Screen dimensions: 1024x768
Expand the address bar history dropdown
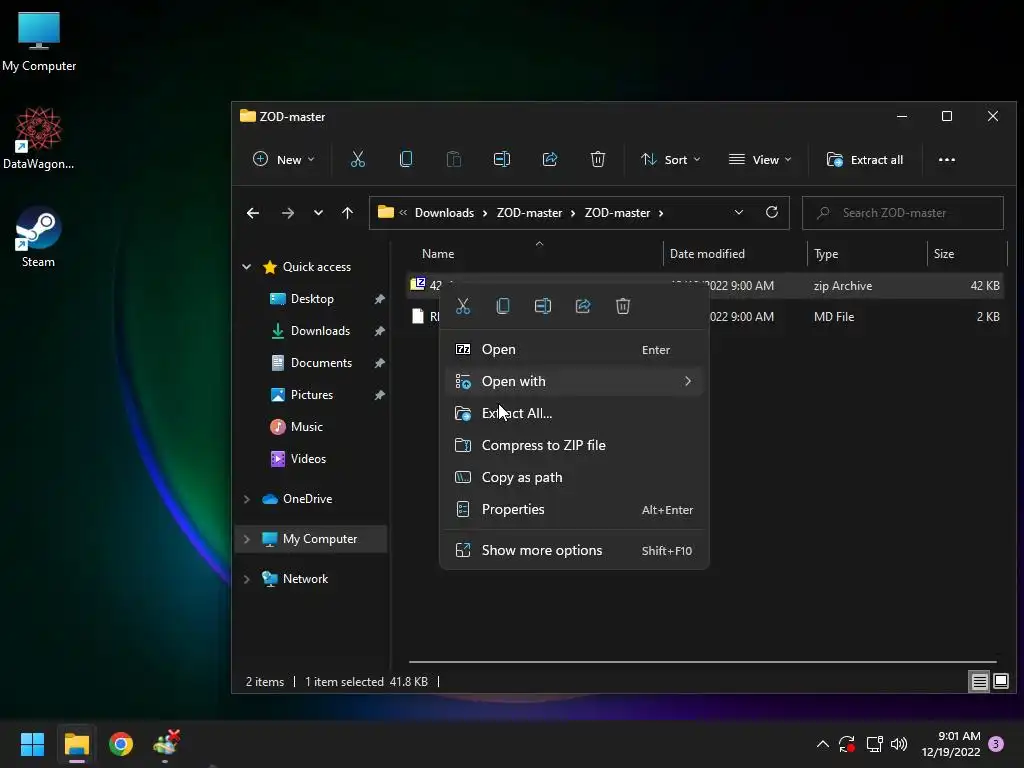pos(739,212)
